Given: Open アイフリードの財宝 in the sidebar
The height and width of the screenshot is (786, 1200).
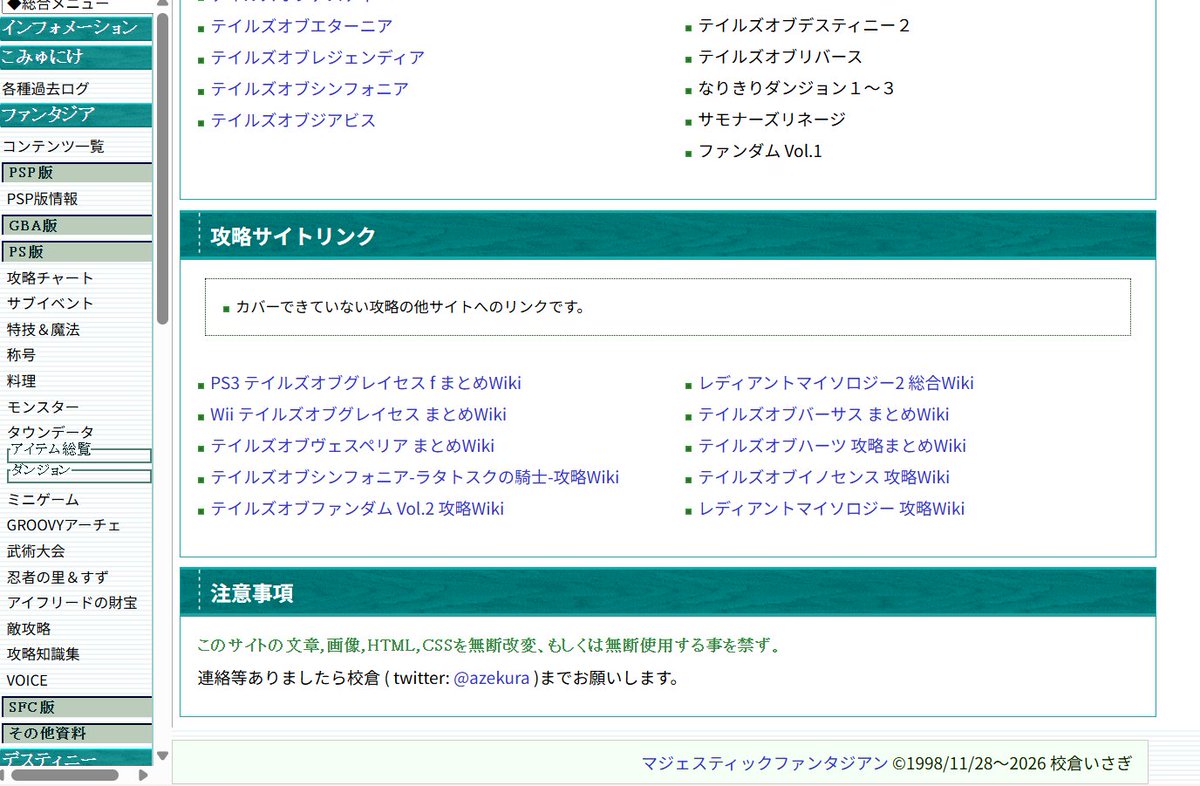Looking at the screenshot, I should click(x=72, y=603).
